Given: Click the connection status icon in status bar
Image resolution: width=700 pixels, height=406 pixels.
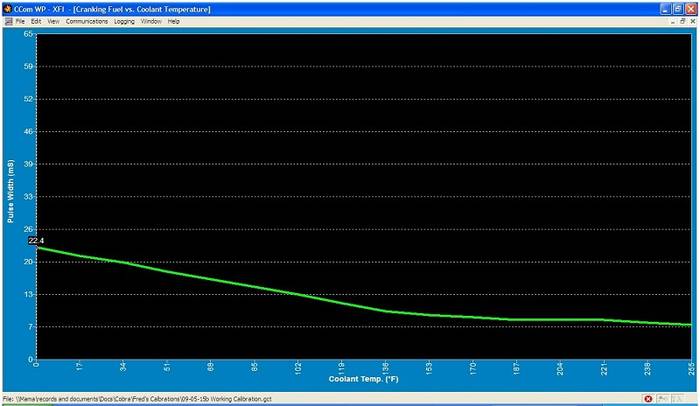Looking at the screenshot, I should [663, 398].
